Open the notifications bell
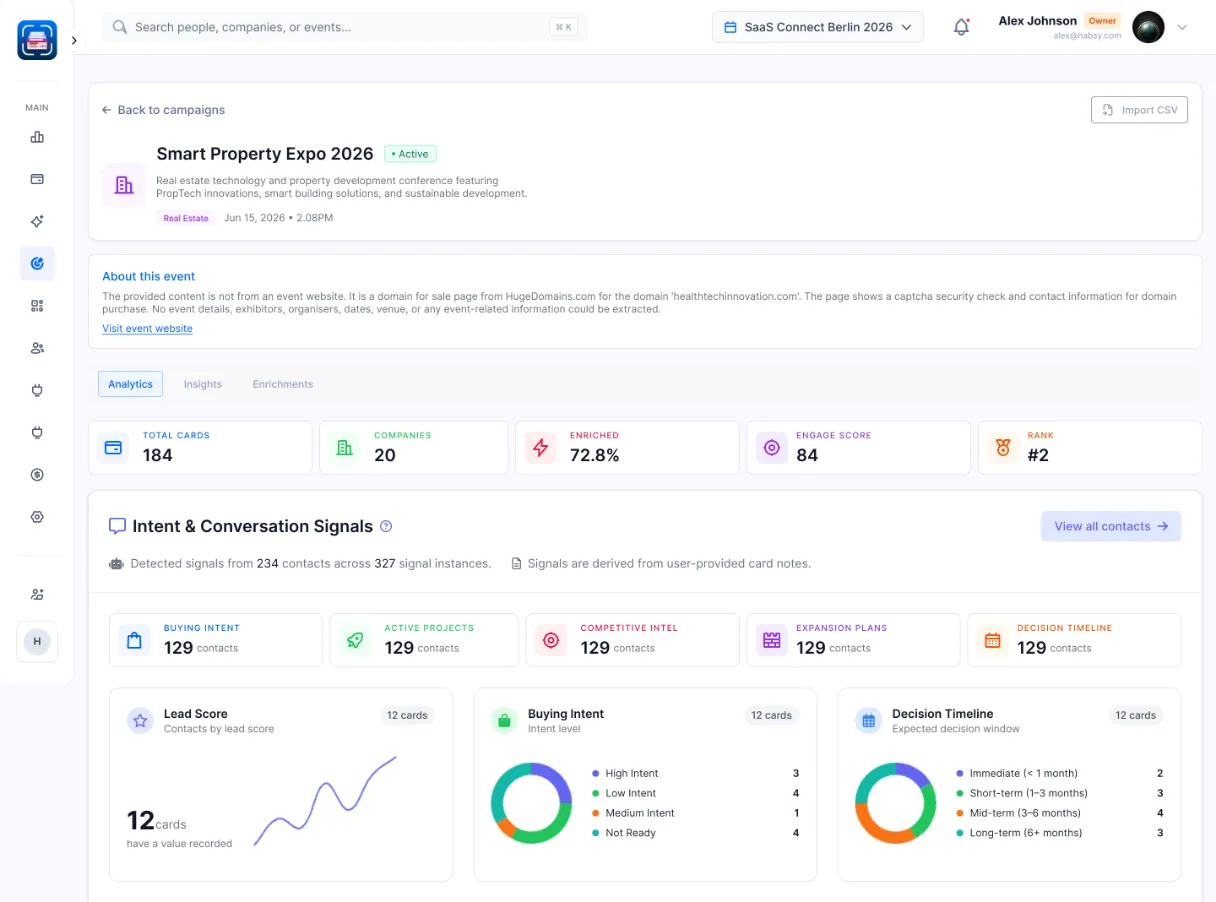This screenshot has height=902, width=1216. click(961, 27)
